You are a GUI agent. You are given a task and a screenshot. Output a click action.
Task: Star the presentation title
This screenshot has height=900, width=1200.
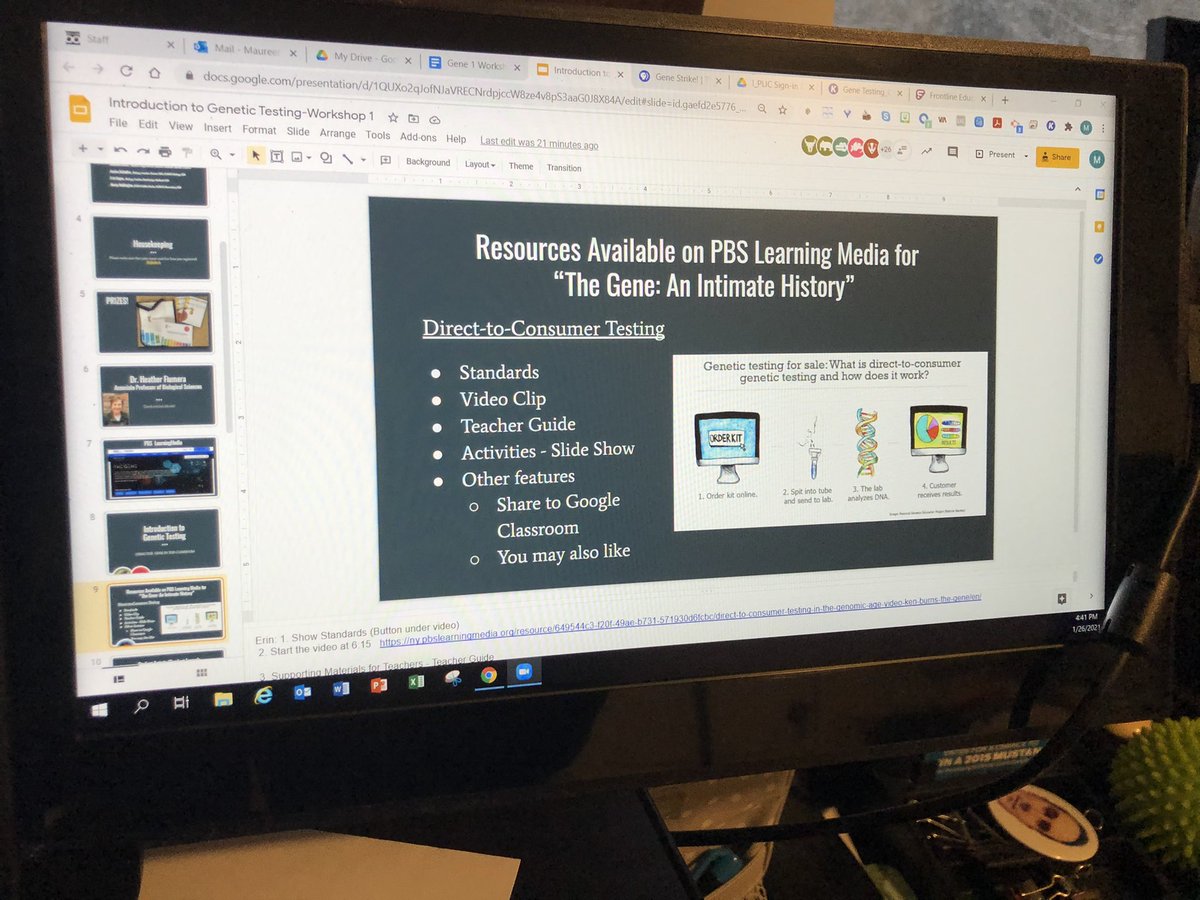[393, 116]
